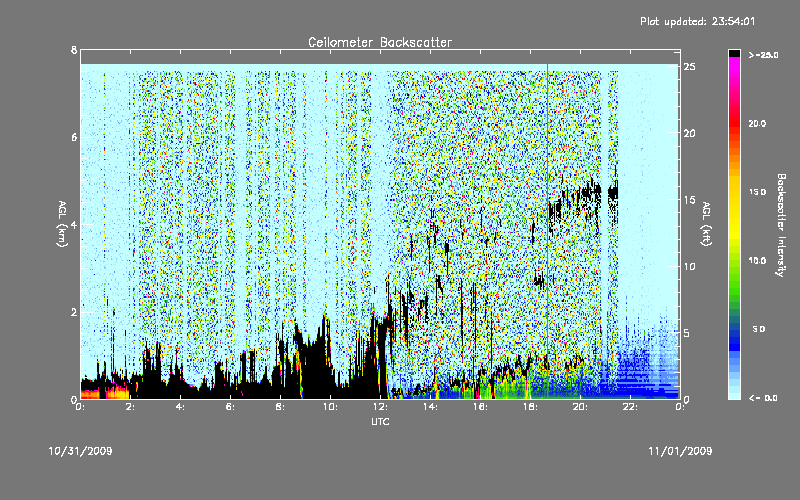Click the '20:' hour tick on UTC axis
This screenshot has height=500, width=800.
click(x=581, y=407)
